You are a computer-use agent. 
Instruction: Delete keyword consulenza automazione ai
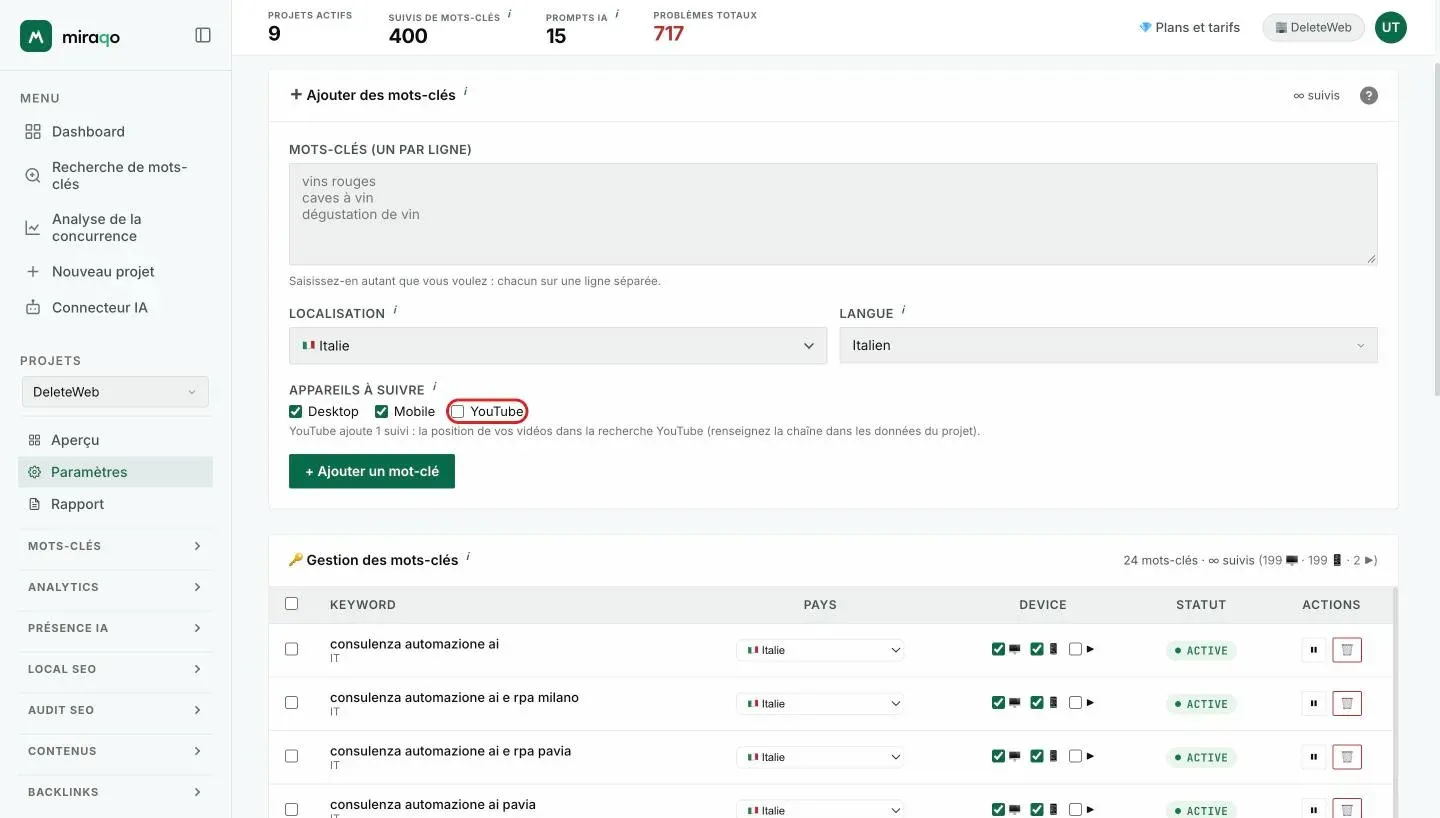(x=1347, y=650)
